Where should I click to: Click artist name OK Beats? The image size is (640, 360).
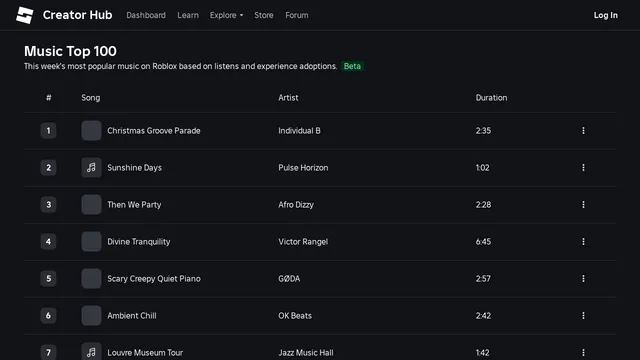click(295, 316)
